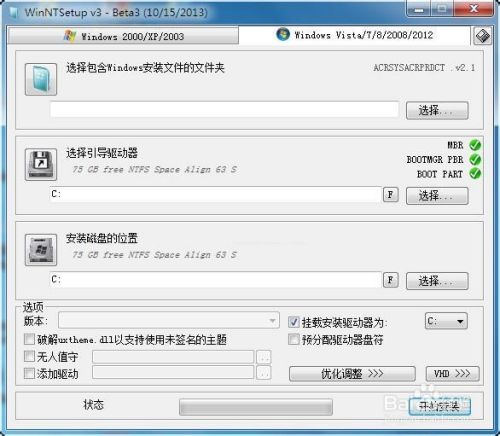
Task: Click the BOOT PART green status check
Action: pyautogui.click(x=475, y=174)
